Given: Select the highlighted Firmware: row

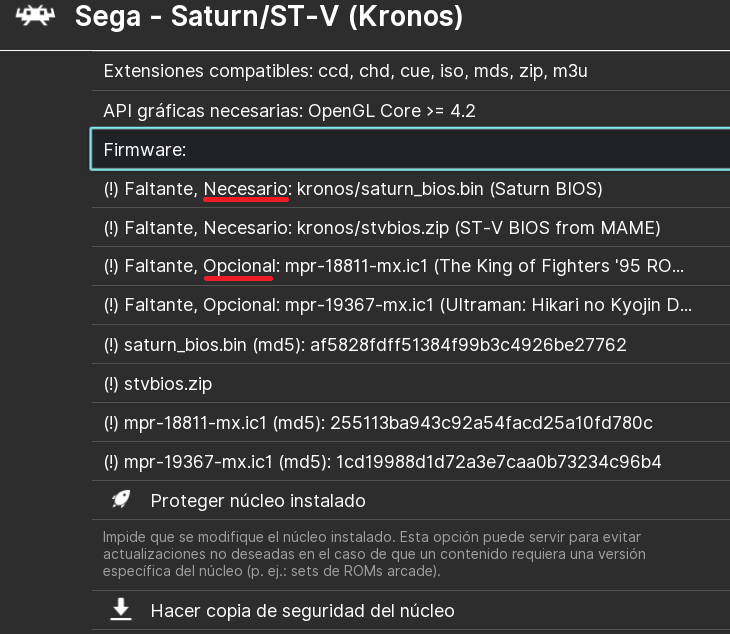Looking at the screenshot, I should point(410,150).
